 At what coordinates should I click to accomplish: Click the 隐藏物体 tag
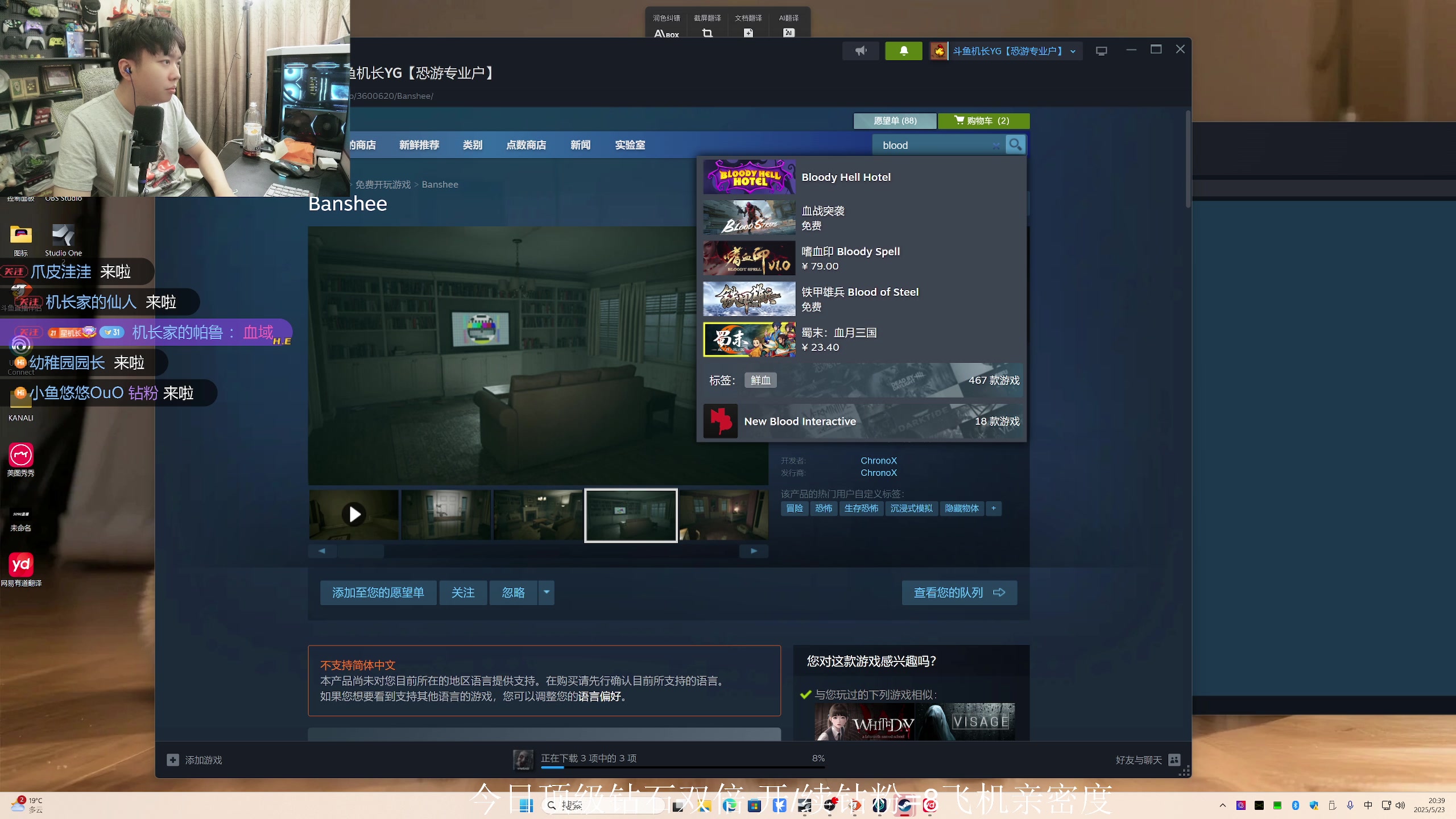962,508
